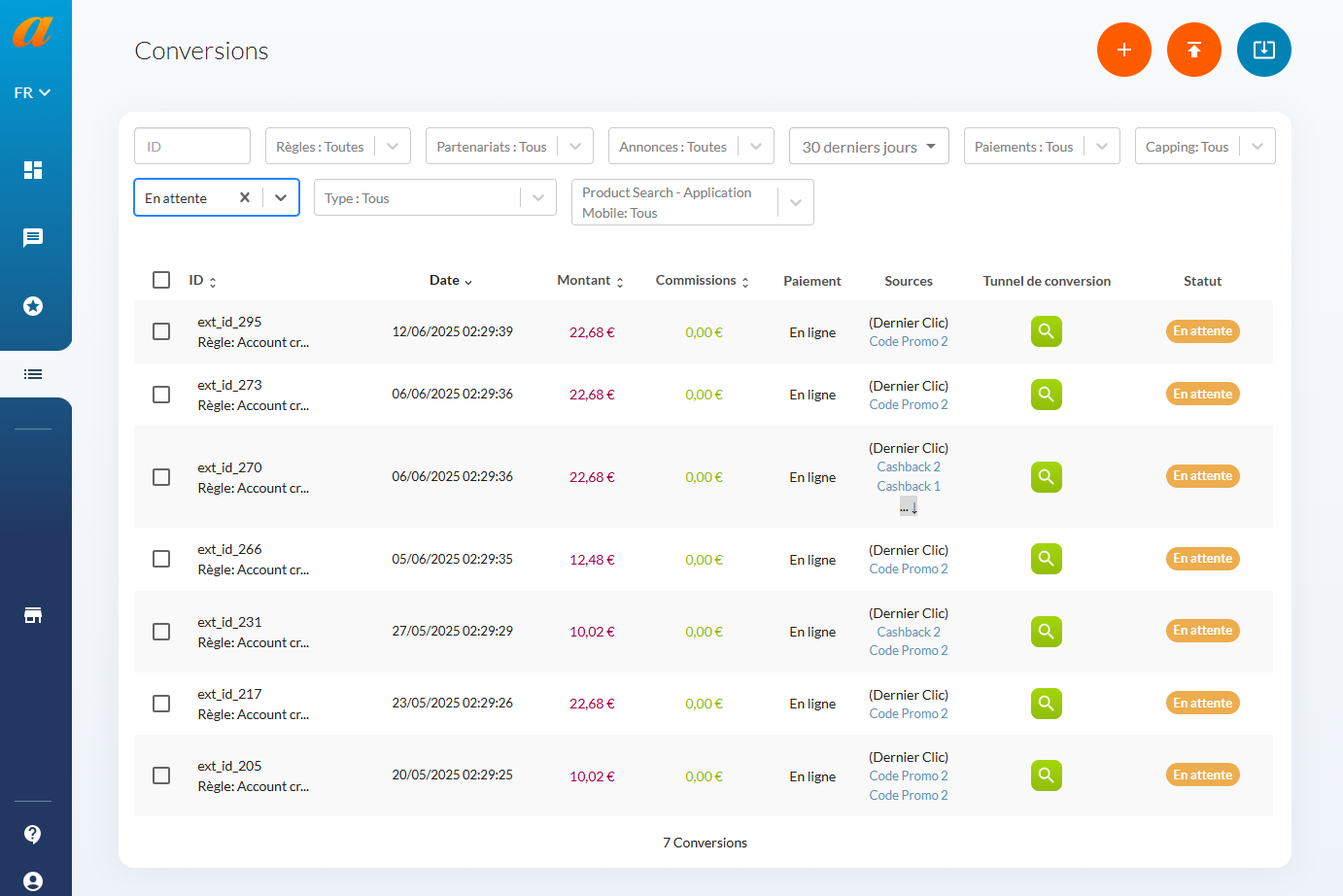Sort by Commissions column arrows

pyautogui.click(x=745, y=282)
